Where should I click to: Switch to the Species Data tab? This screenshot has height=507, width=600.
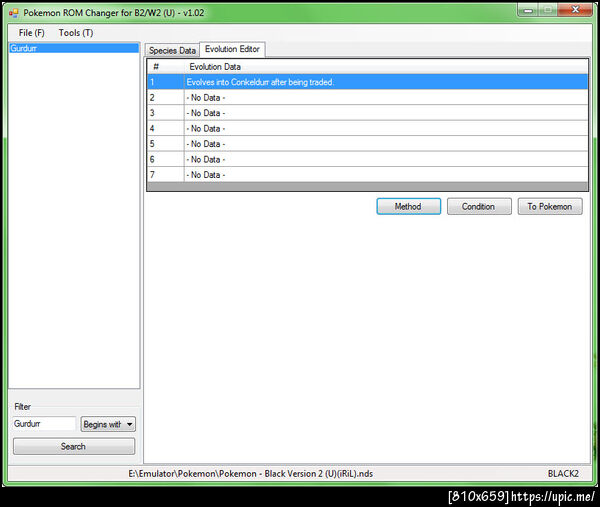(x=172, y=51)
